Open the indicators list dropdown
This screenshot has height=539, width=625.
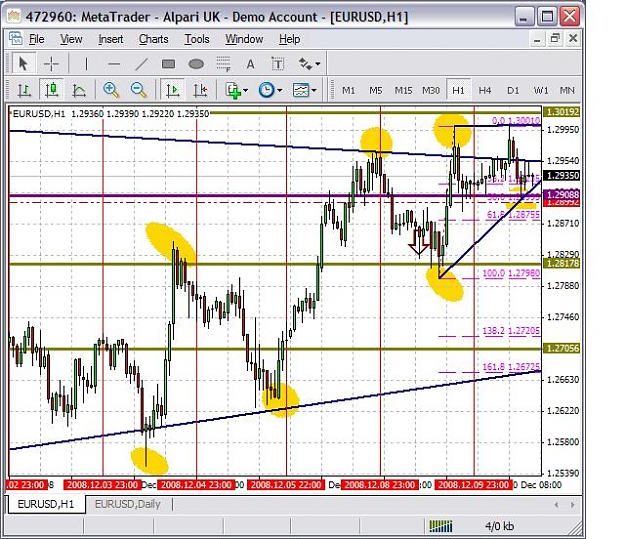237,90
